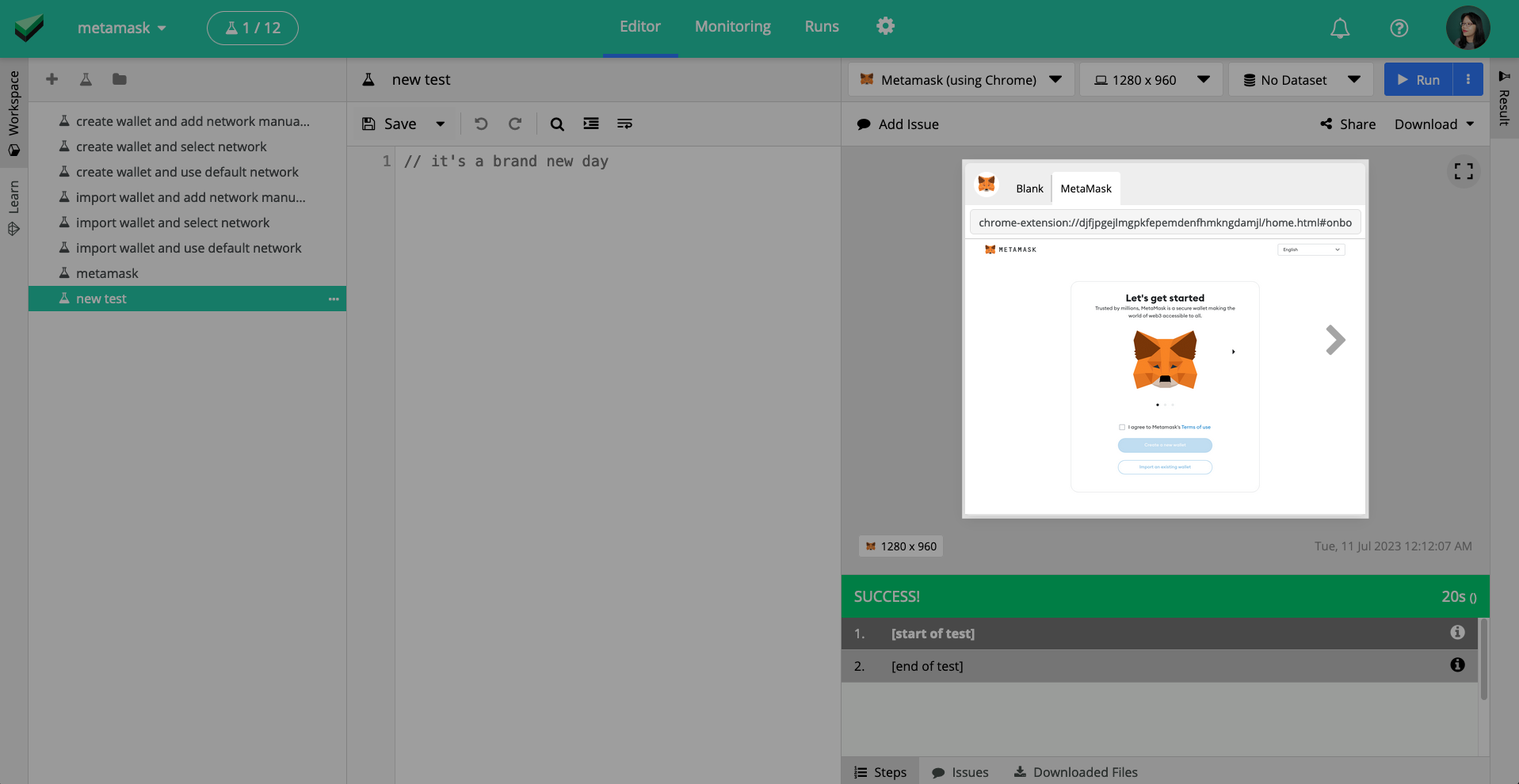Switch to the Editor tab

tap(640, 27)
